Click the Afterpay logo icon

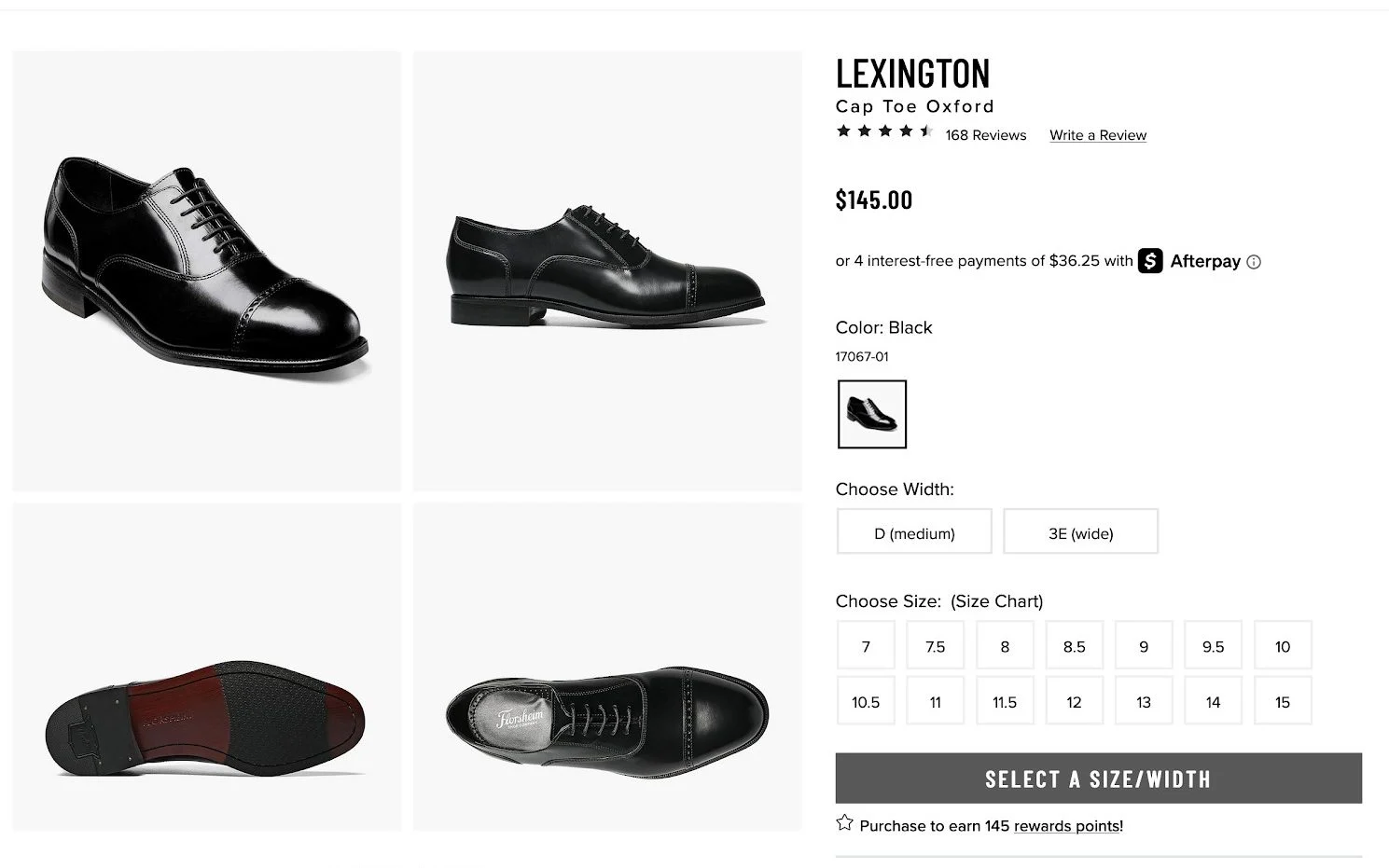(x=1150, y=261)
